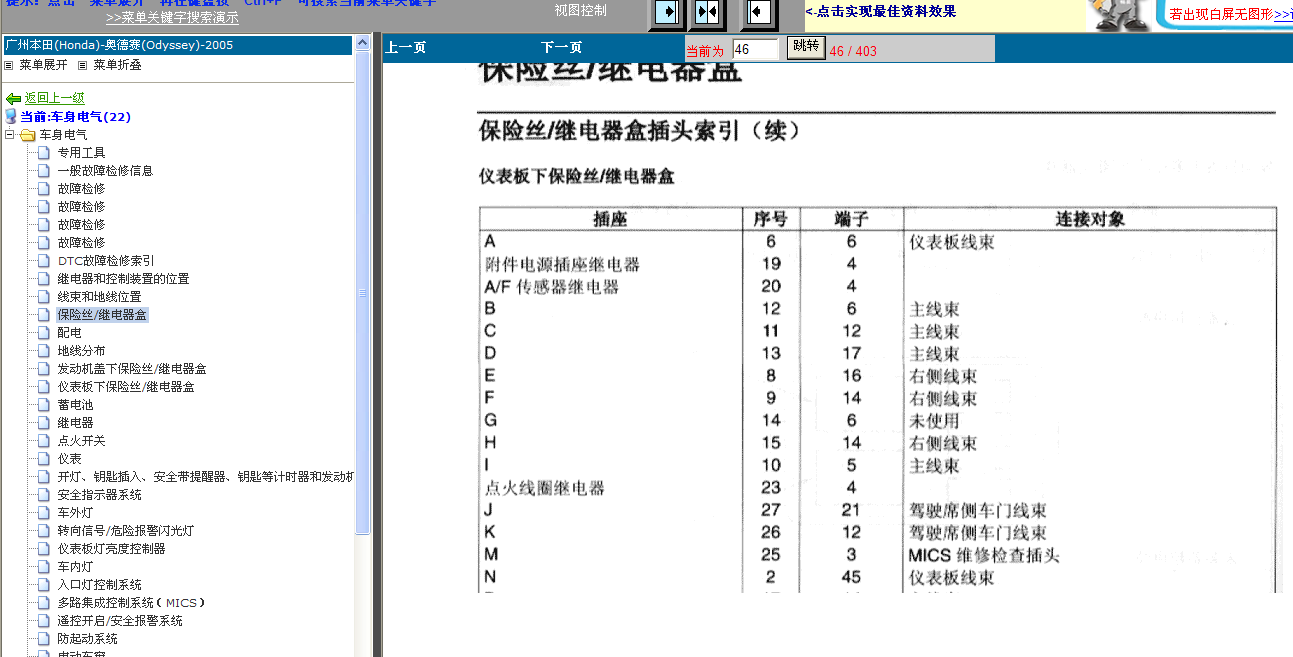Click the 连接对象 table column header

click(1090, 219)
